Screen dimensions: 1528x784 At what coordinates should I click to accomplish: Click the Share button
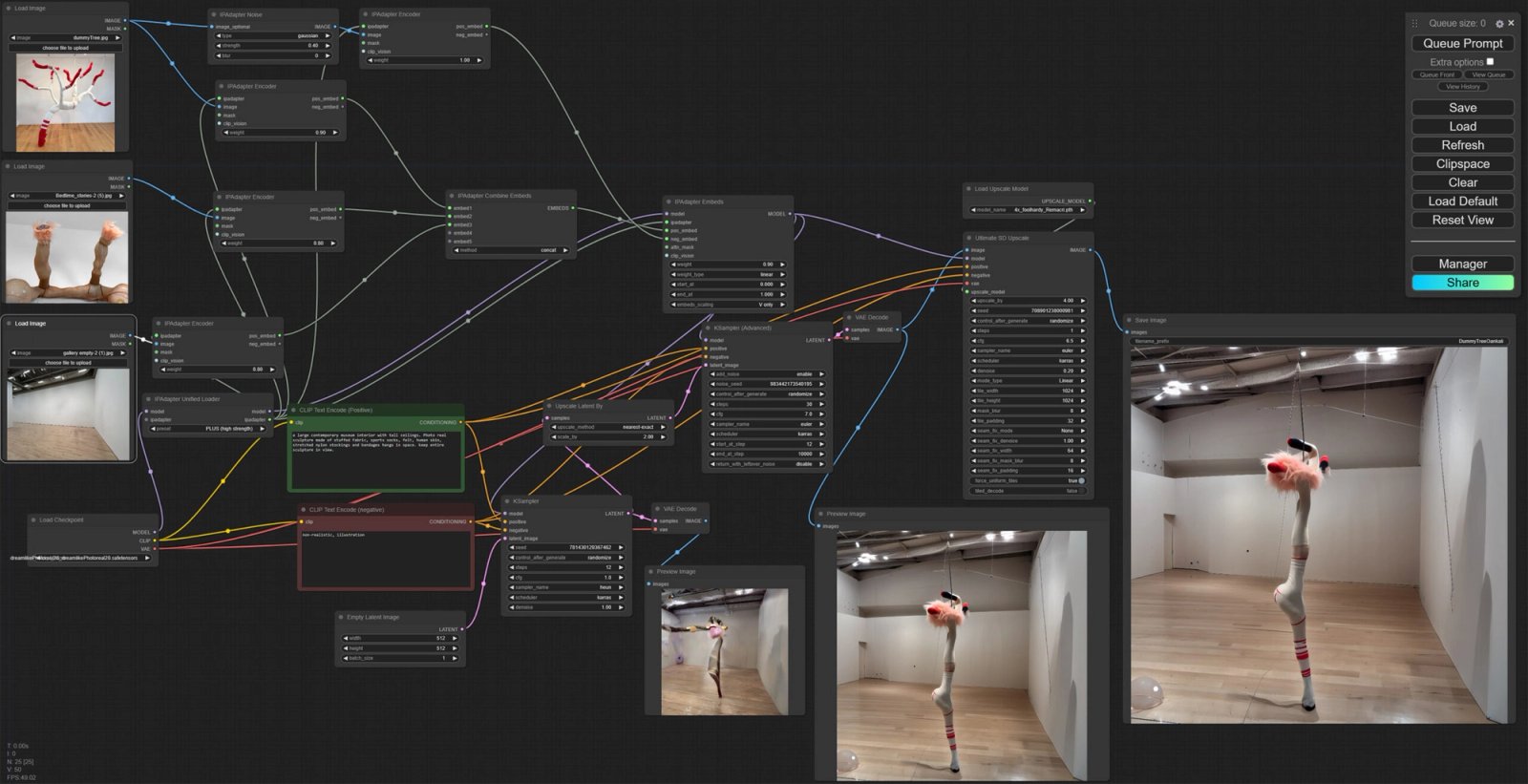[x=1462, y=283]
